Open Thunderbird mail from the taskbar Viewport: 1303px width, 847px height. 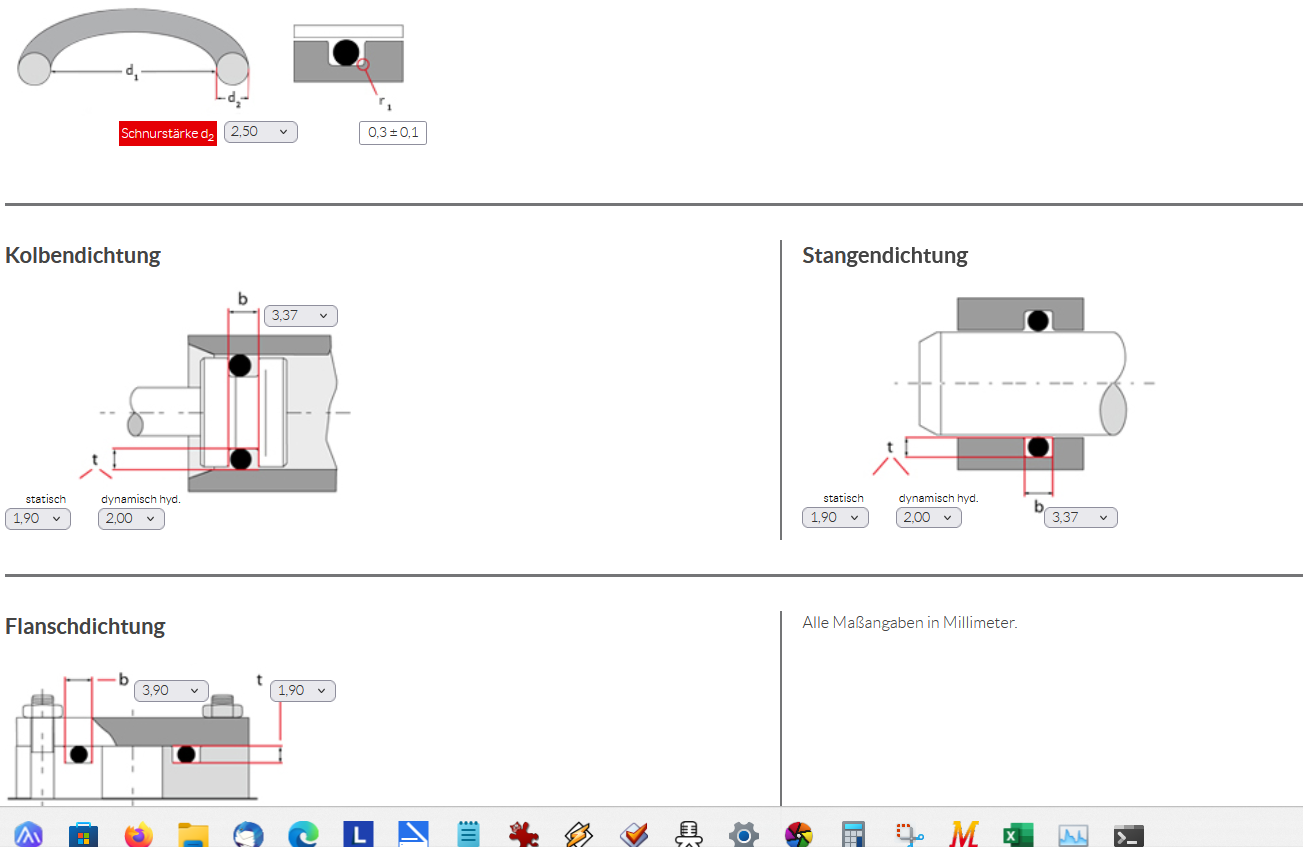(x=248, y=835)
